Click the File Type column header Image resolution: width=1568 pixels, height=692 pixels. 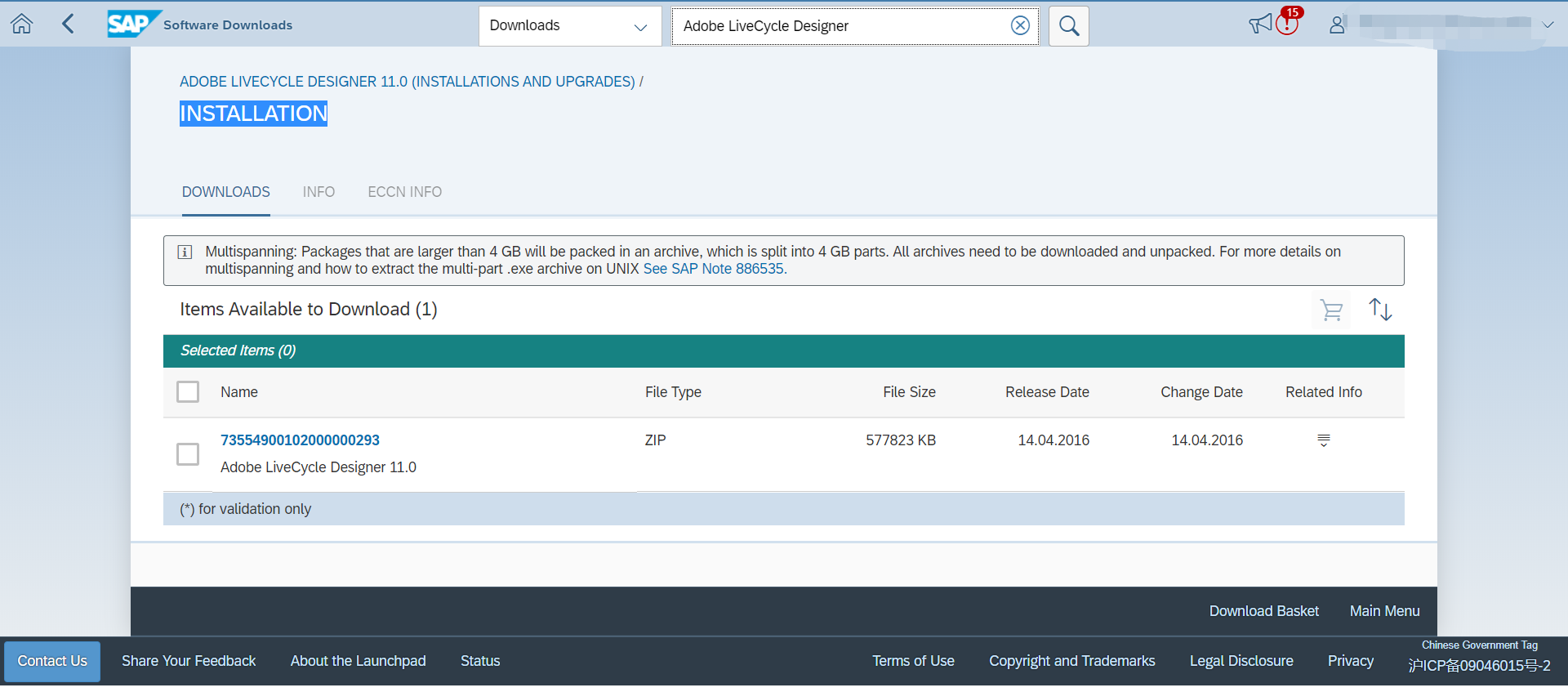point(673,392)
